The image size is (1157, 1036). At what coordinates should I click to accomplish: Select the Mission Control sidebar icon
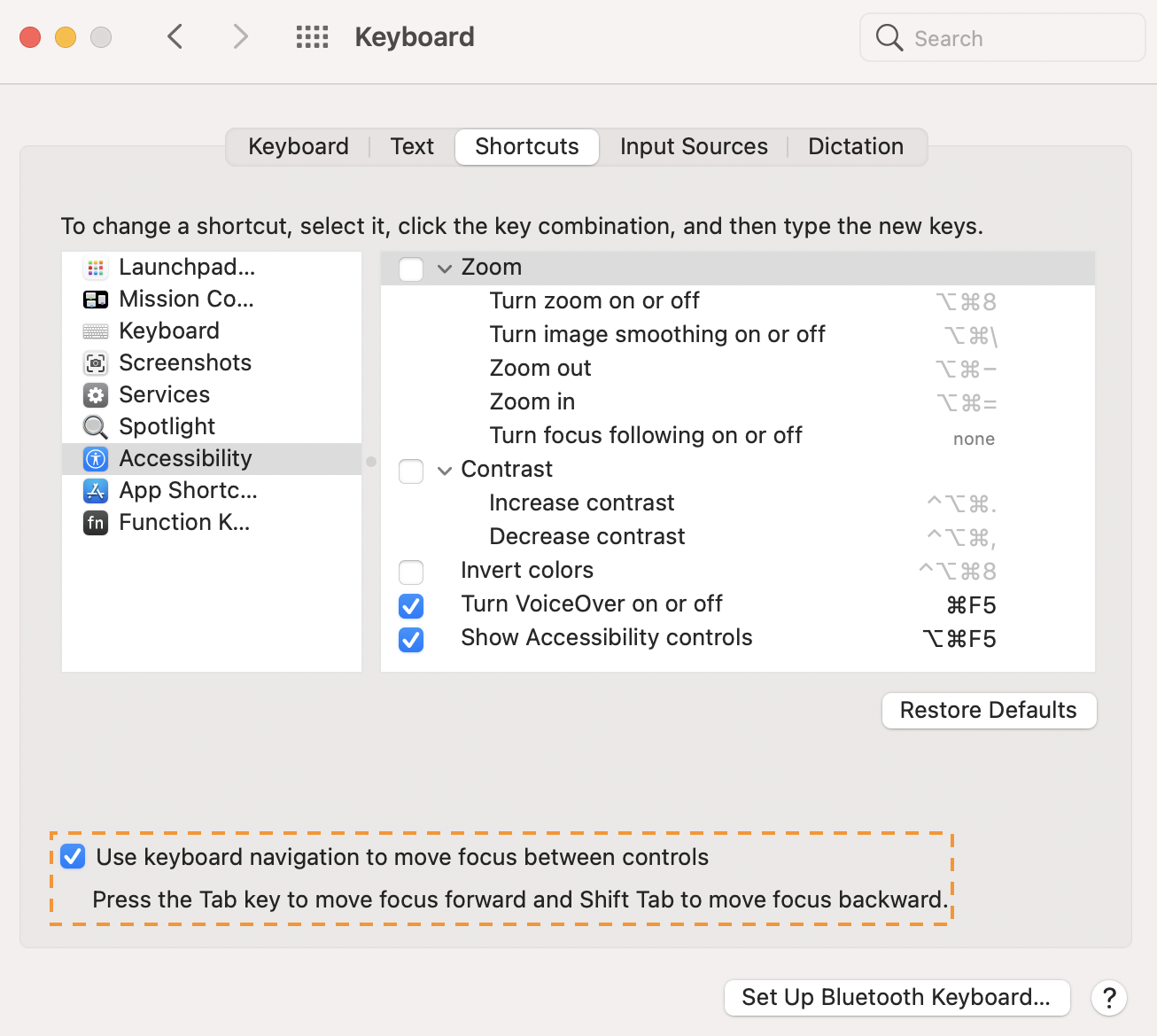click(x=96, y=300)
